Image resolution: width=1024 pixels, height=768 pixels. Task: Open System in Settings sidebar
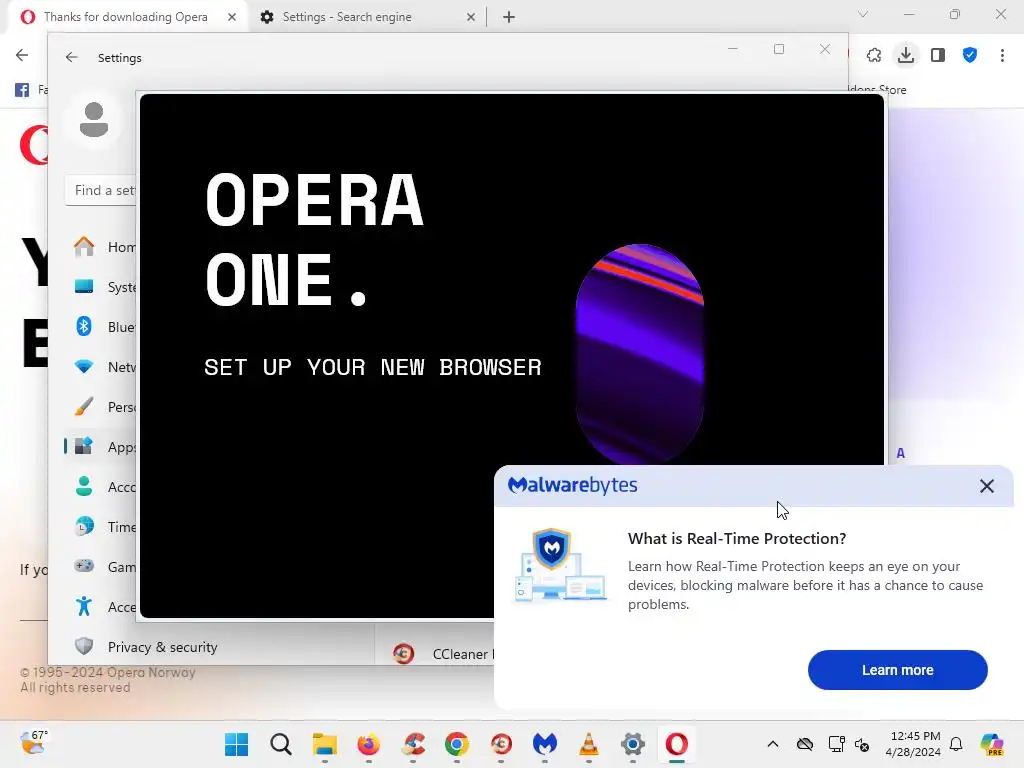[x=101, y=287]
